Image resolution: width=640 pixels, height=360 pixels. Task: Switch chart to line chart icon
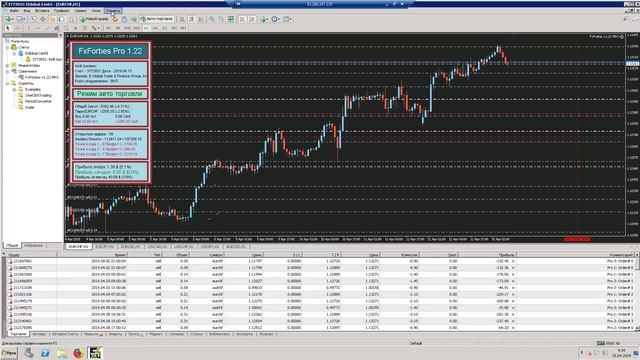pyautogui.click(x=201, y=19)
